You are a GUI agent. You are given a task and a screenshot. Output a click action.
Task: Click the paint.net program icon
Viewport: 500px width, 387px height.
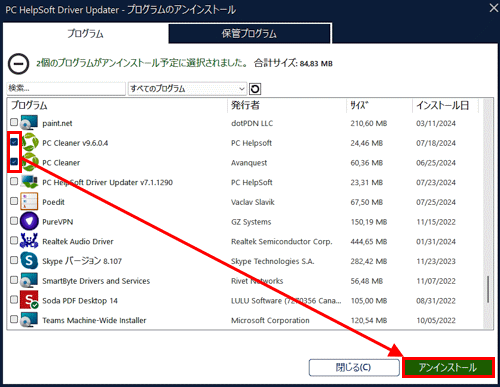(x=29, y=123)
